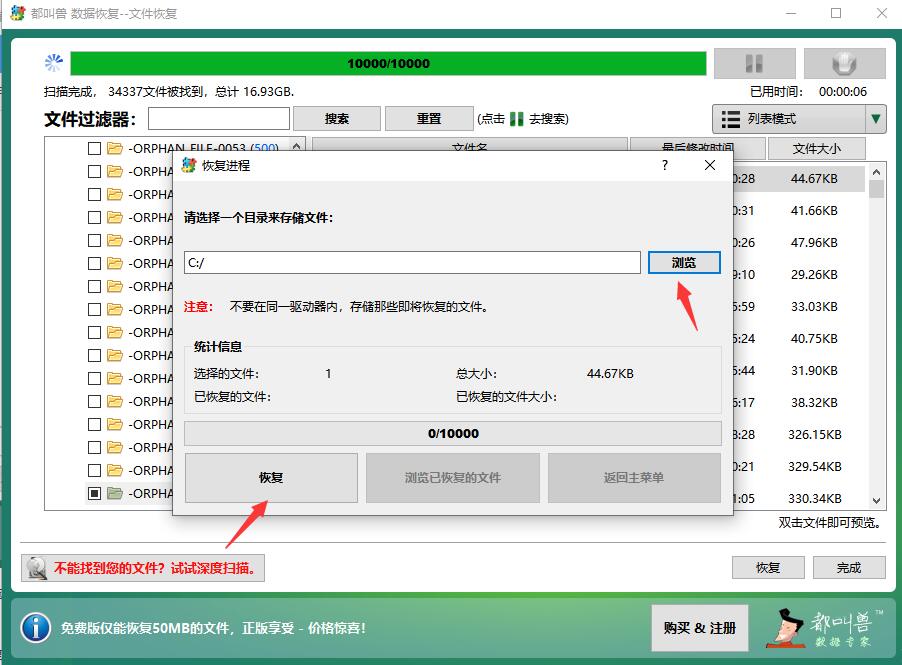Screen dimensions: 902x665
Task: Click 浏览 to choose a save directory
Action: (684, 262)
